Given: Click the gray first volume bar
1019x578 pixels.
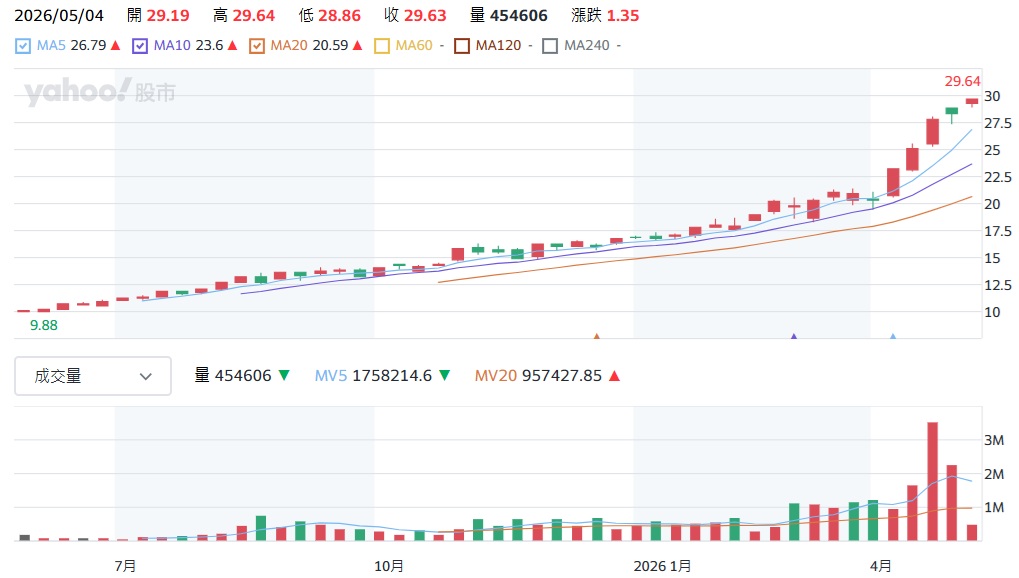Looking at the screenshot, I should [x=25, y=538].
